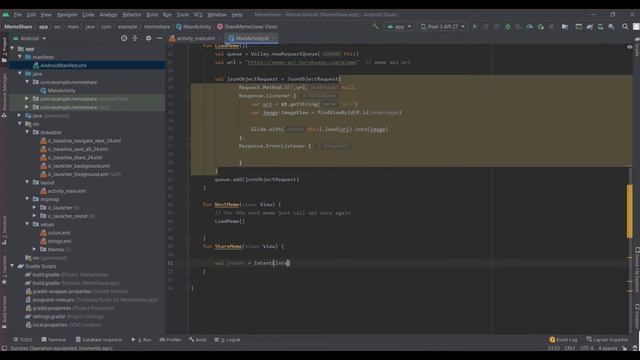
Task: Collapse the Gradle Scripts node
Action: point(12,266)
